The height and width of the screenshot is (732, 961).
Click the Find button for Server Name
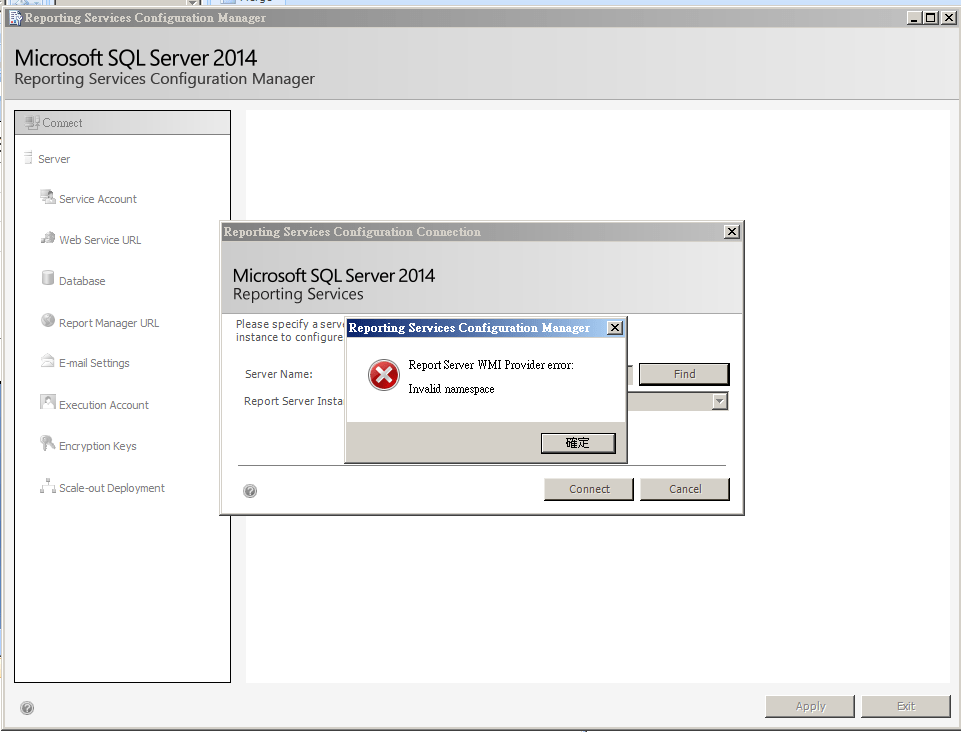684,373
